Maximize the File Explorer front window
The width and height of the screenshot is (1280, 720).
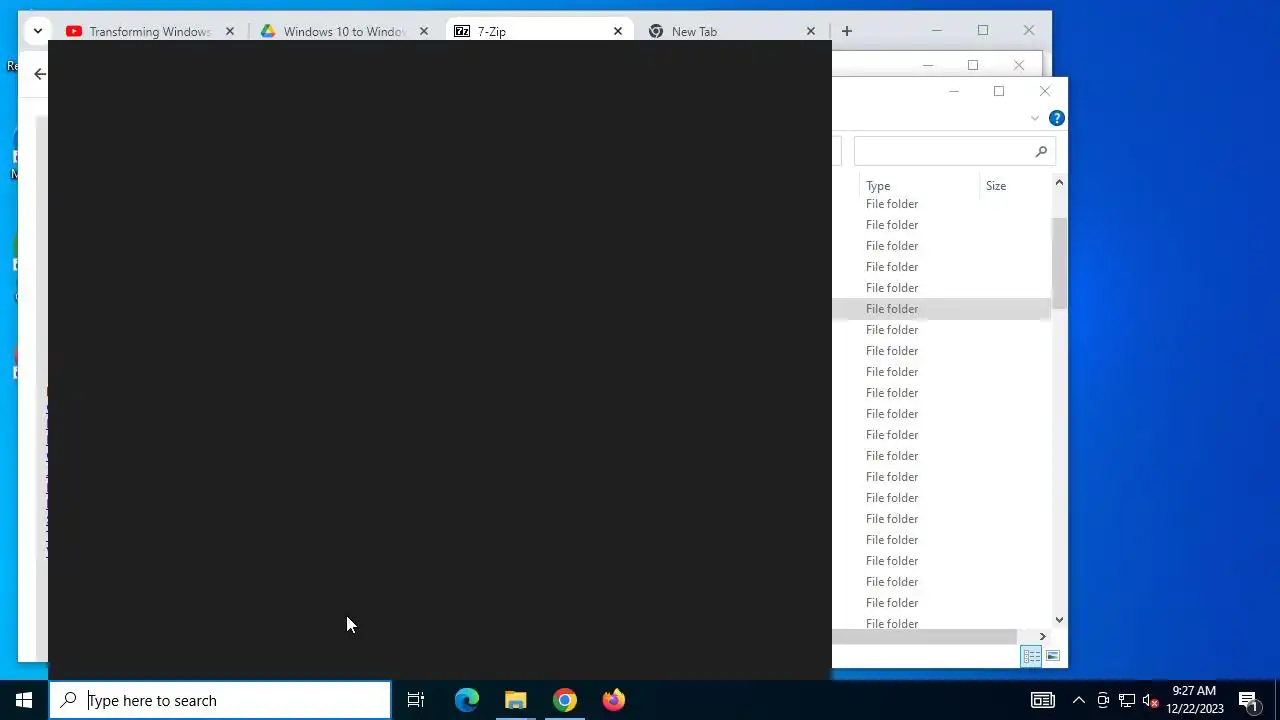click(x=999, y=91)
